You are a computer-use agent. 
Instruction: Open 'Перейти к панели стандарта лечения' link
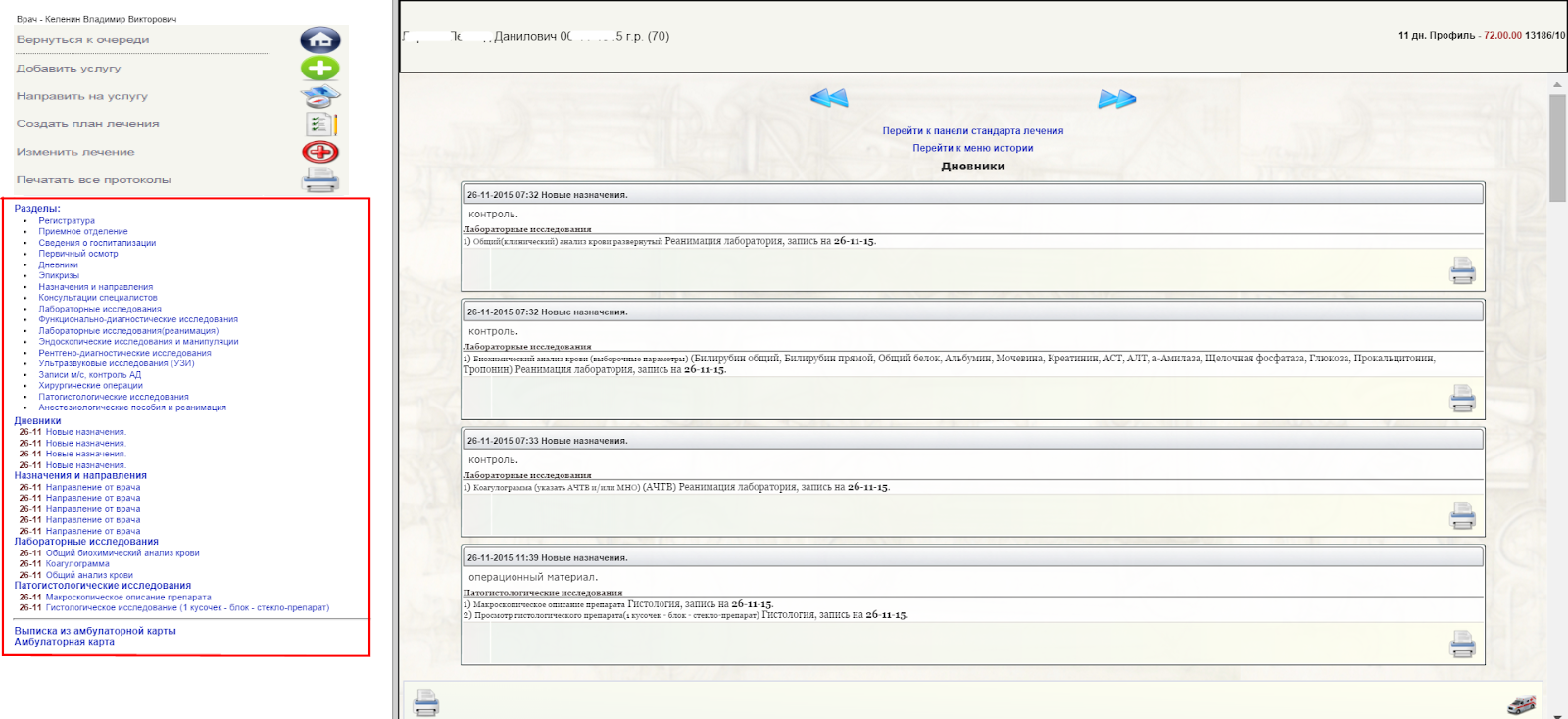pos(972,131)
